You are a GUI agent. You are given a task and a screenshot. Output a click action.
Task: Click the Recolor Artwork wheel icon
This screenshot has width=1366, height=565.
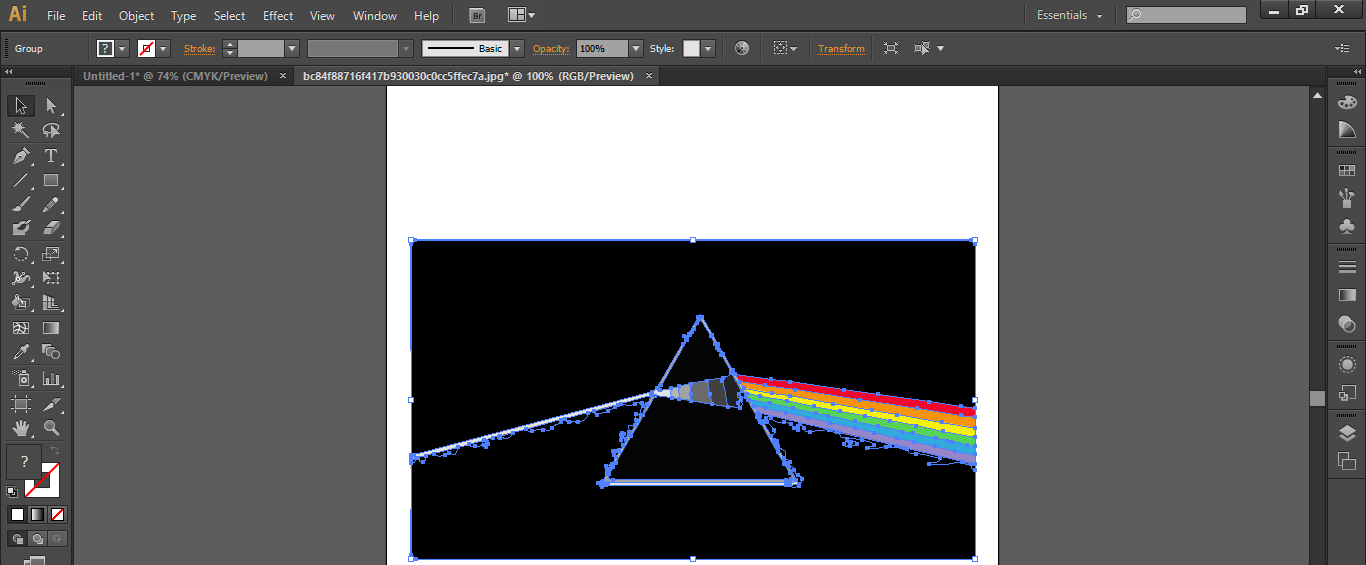[x=741, y=48]
